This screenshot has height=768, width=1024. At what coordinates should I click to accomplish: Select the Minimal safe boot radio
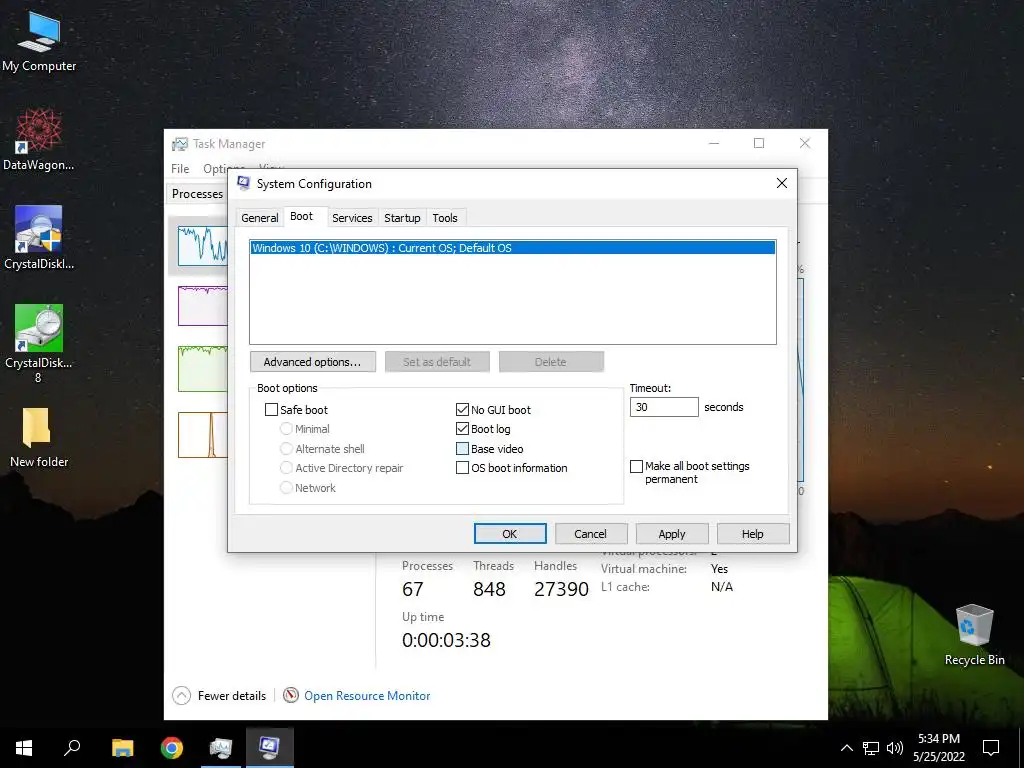pyautogui.click(x=286, y=429)
